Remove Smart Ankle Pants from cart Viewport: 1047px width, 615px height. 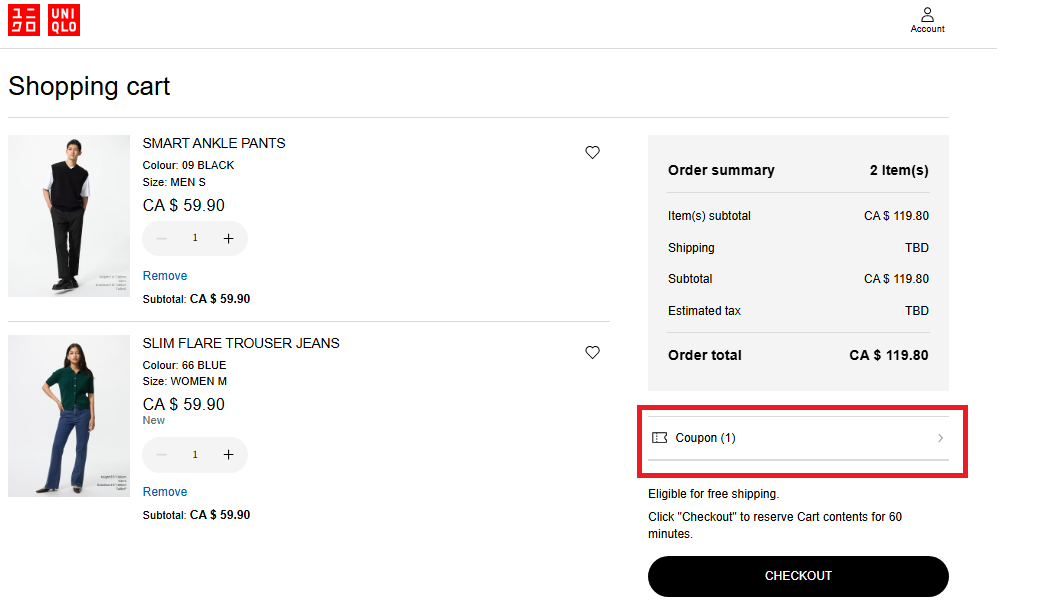click(x=165, y=276)
